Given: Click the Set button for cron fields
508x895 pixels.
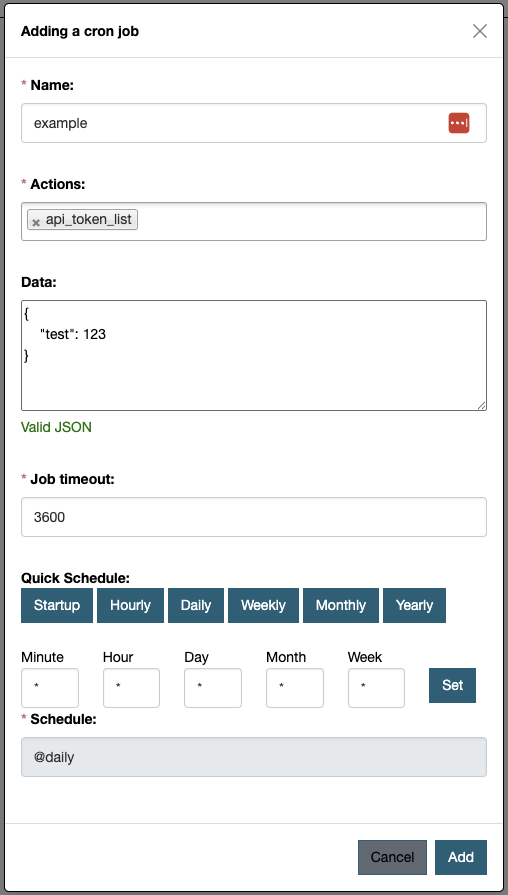Looking at the screenshot, I should (x=452, y=685).
